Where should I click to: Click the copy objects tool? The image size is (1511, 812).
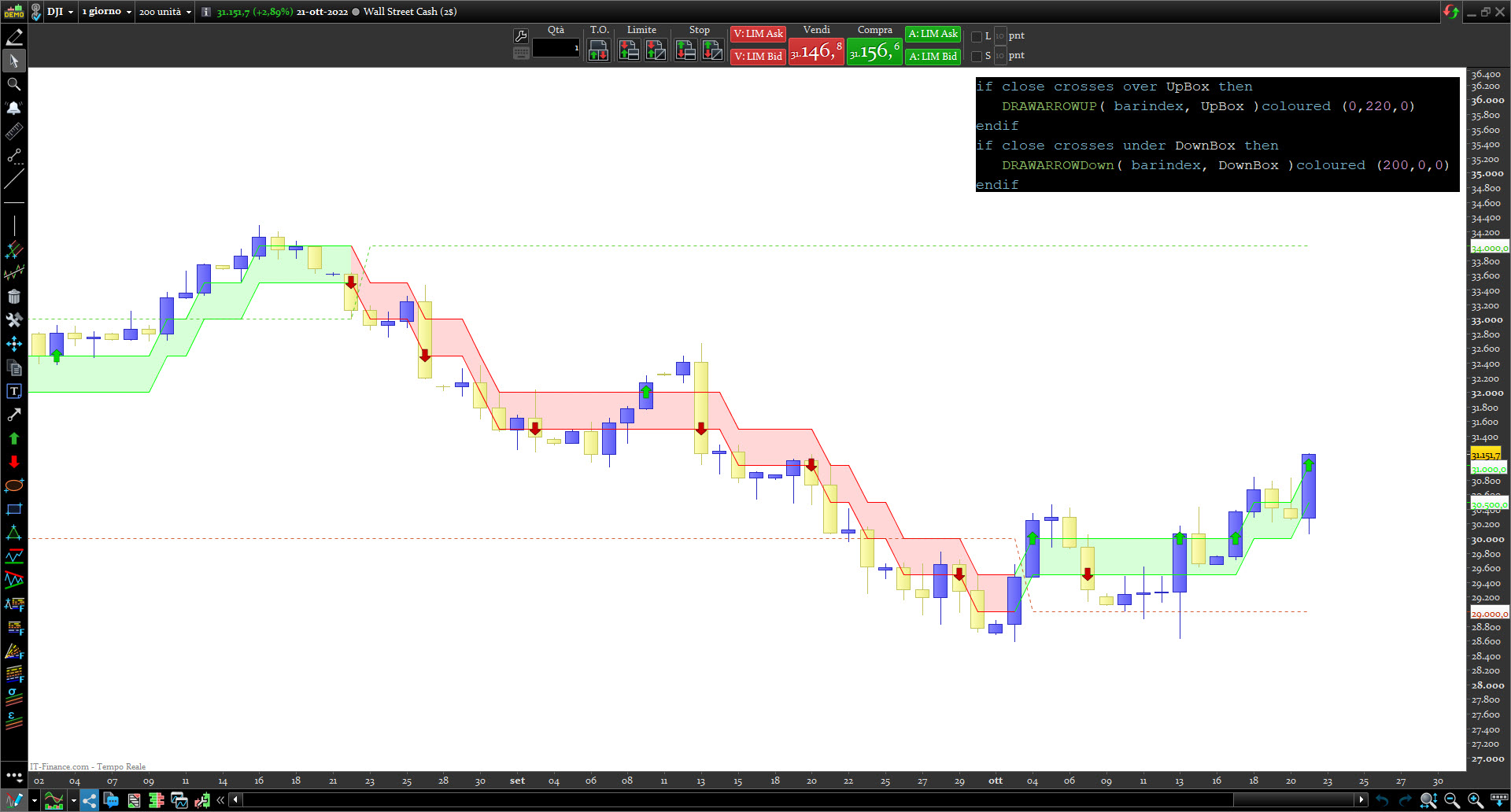[x=14, y=367]
